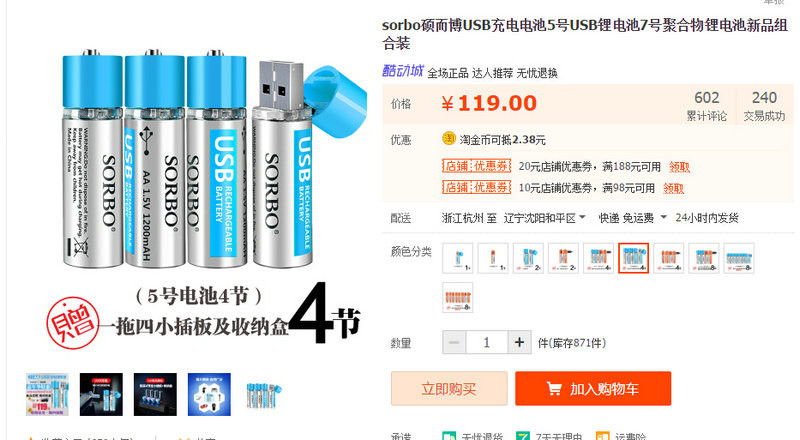Image resolution: width=800 pixels, height=440 pixels.
Task: Click the shopping cart icon on the add-to-cart button
Action: click(x=554, y=389)
